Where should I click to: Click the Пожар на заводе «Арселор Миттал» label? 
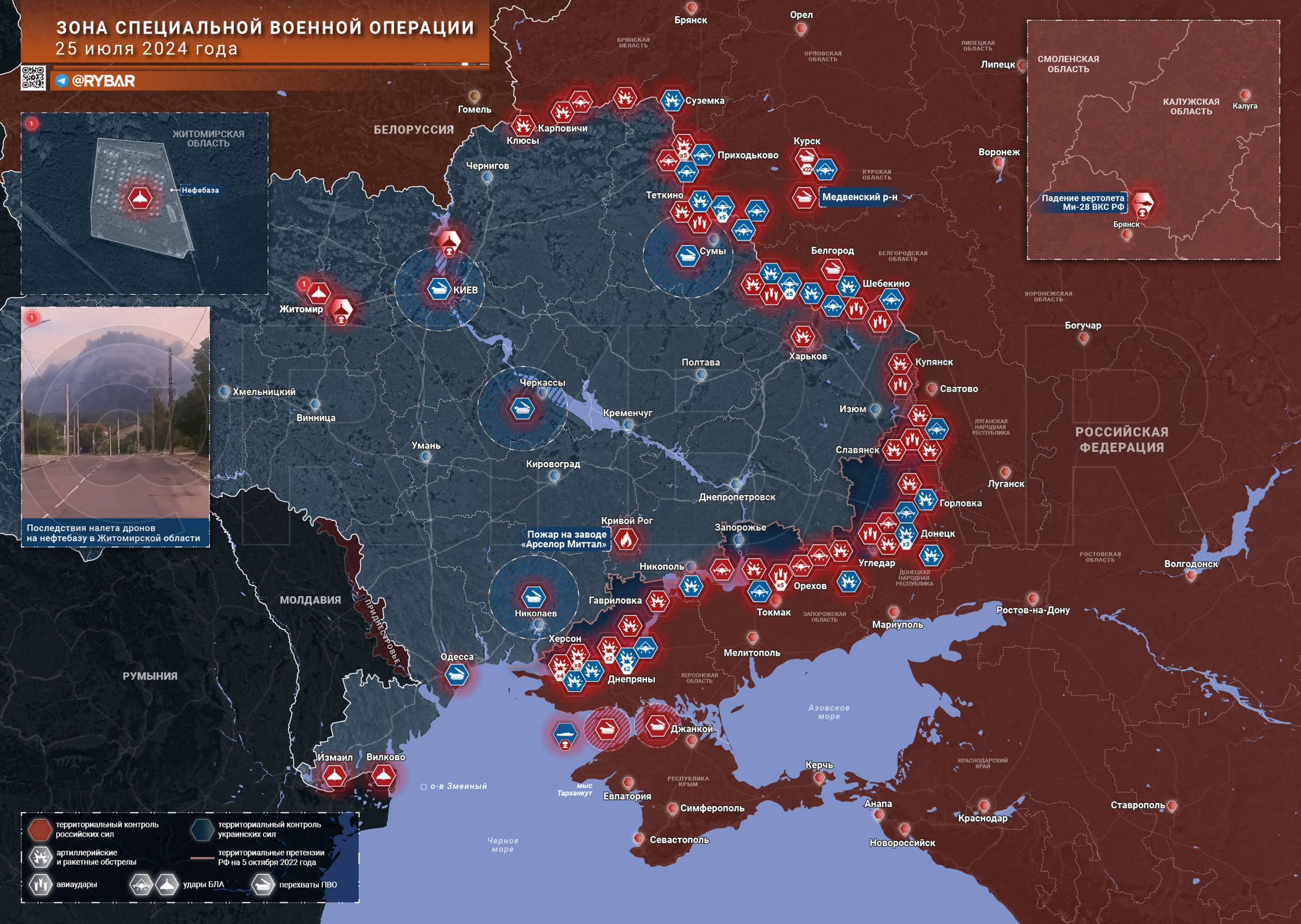click(x=566, y=539)
